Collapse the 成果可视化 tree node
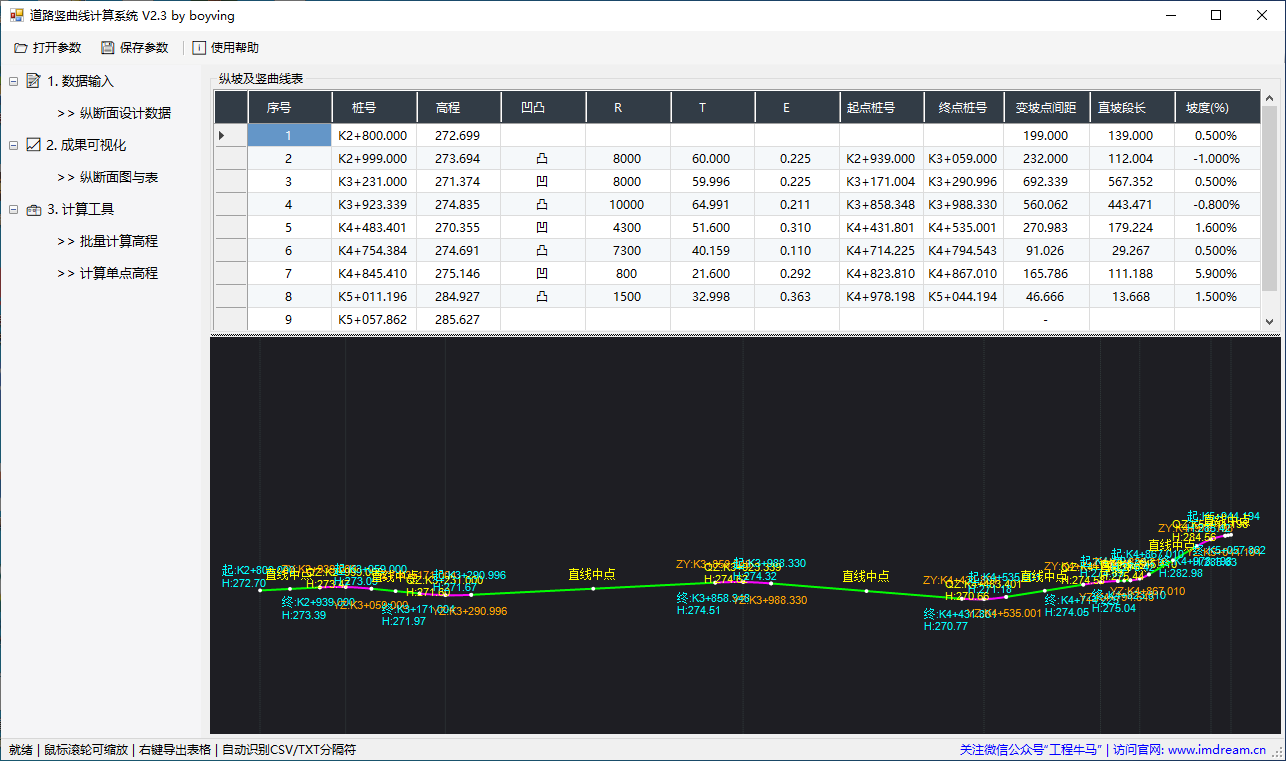1286x761 pixels. [x=13, y=145]
